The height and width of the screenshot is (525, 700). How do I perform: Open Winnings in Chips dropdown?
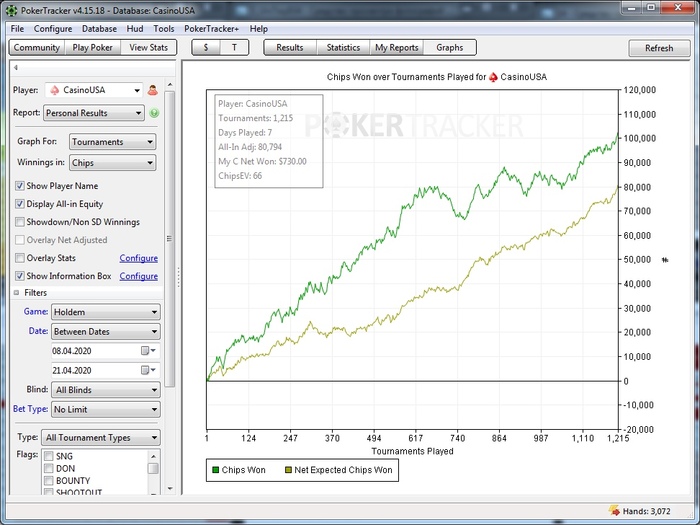coord(112,163)
